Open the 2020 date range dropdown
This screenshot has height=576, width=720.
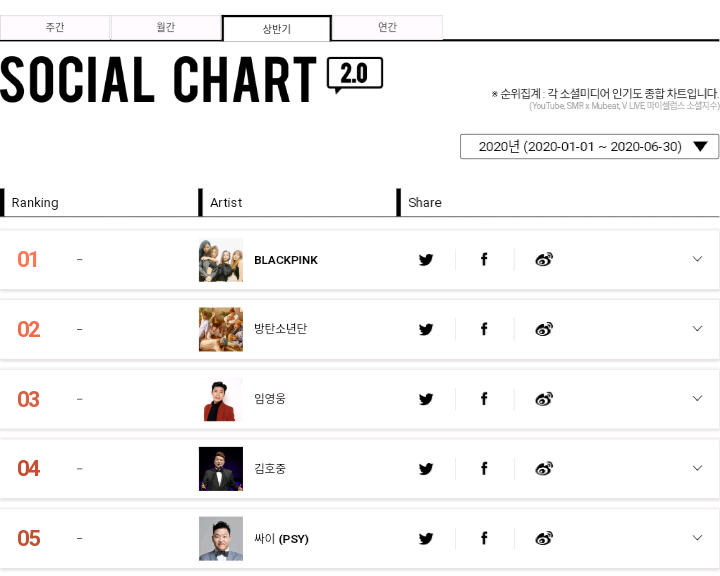click(x=589, y=147)
